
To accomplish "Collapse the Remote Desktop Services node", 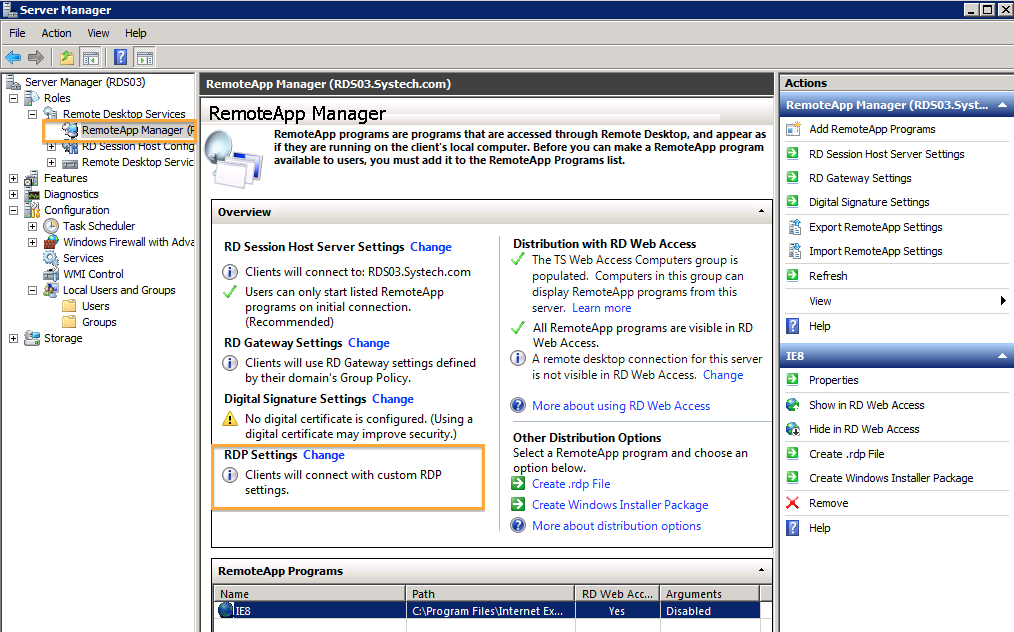I will coord(32,114).
